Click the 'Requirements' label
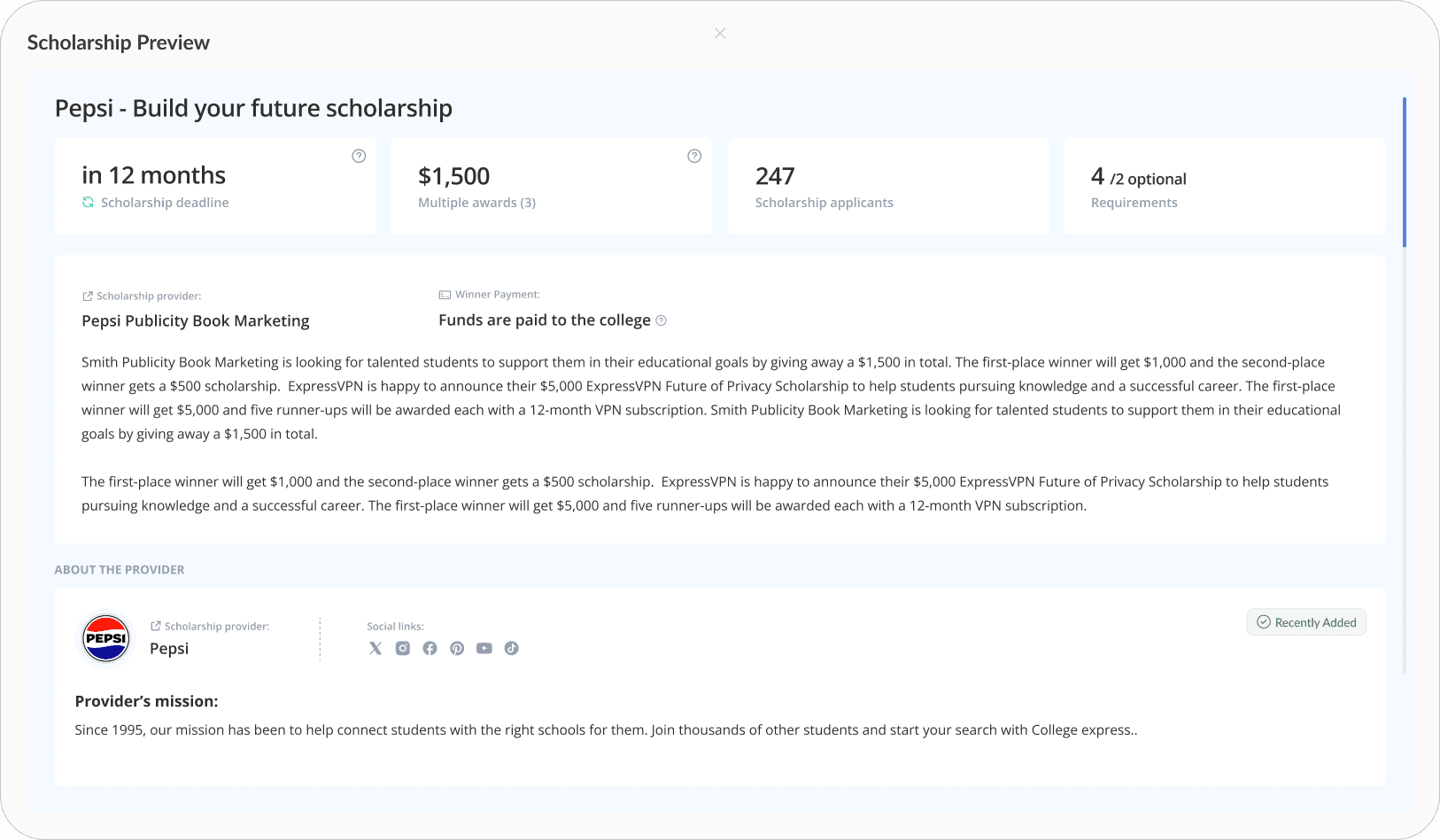This screenshot has height=840, width=1440. 1134,203
